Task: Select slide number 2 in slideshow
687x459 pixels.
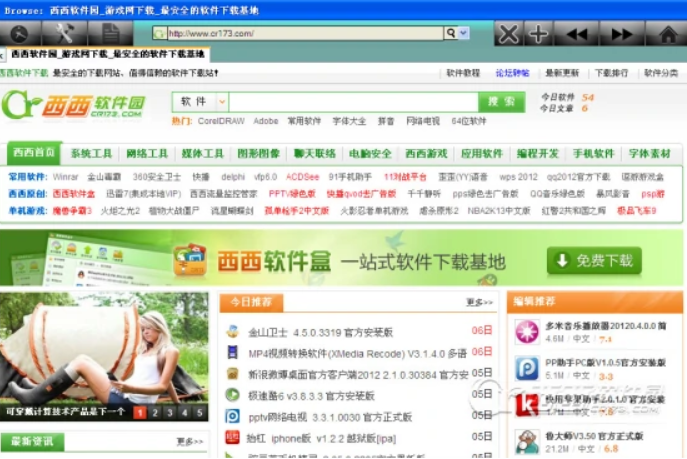Action: 155,412
